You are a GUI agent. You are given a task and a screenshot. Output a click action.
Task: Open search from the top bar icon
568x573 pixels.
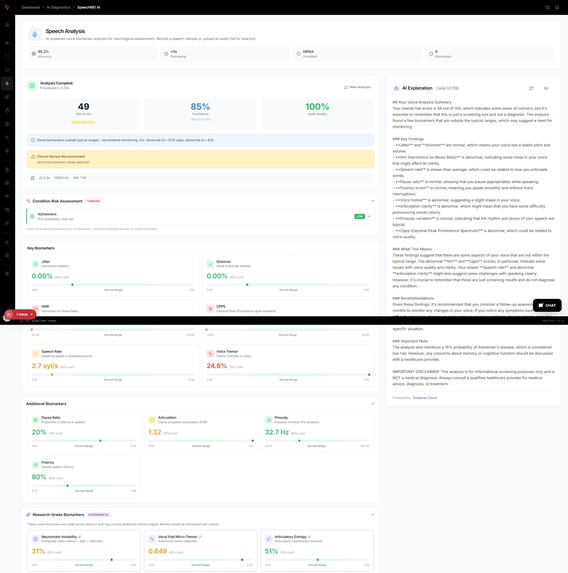547,7
